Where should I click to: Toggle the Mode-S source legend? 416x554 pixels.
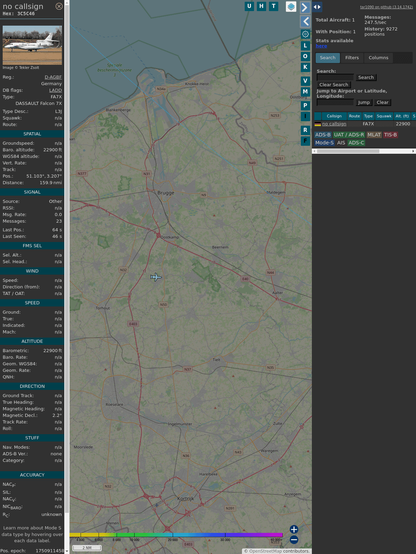(324, 143)
